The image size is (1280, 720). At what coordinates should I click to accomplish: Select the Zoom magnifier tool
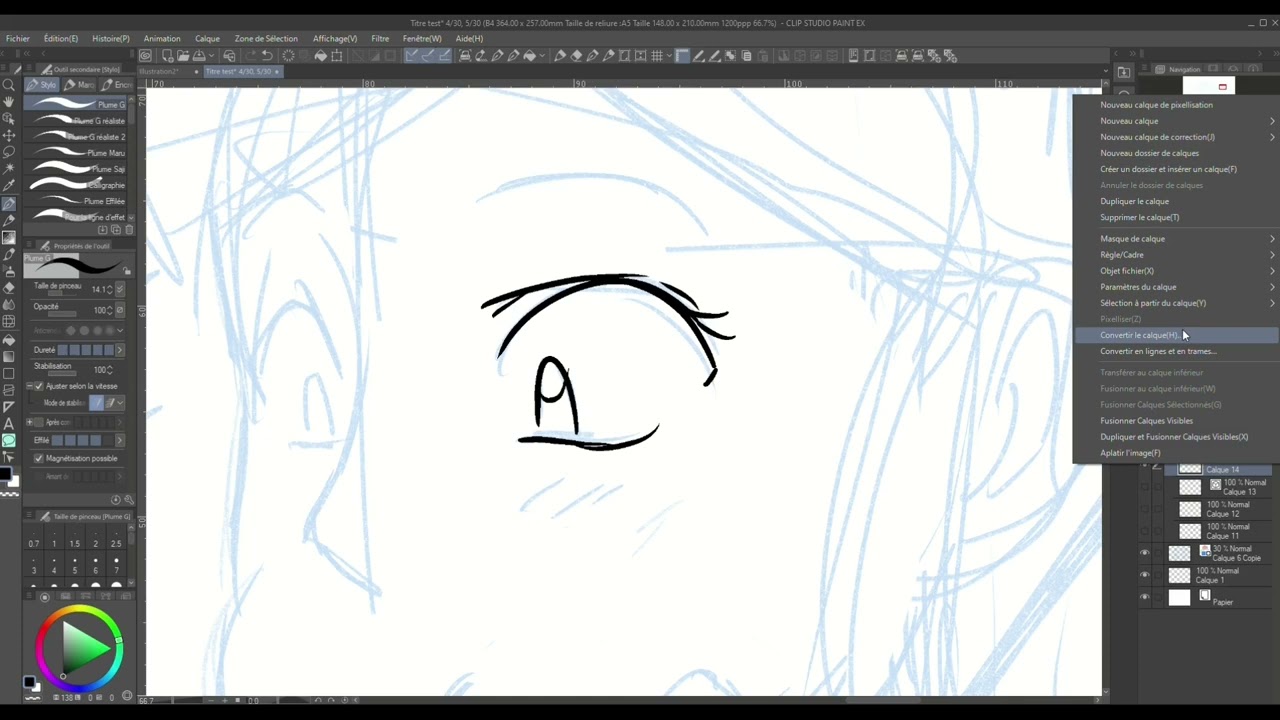pyautogui.click(x=9, y=86)
